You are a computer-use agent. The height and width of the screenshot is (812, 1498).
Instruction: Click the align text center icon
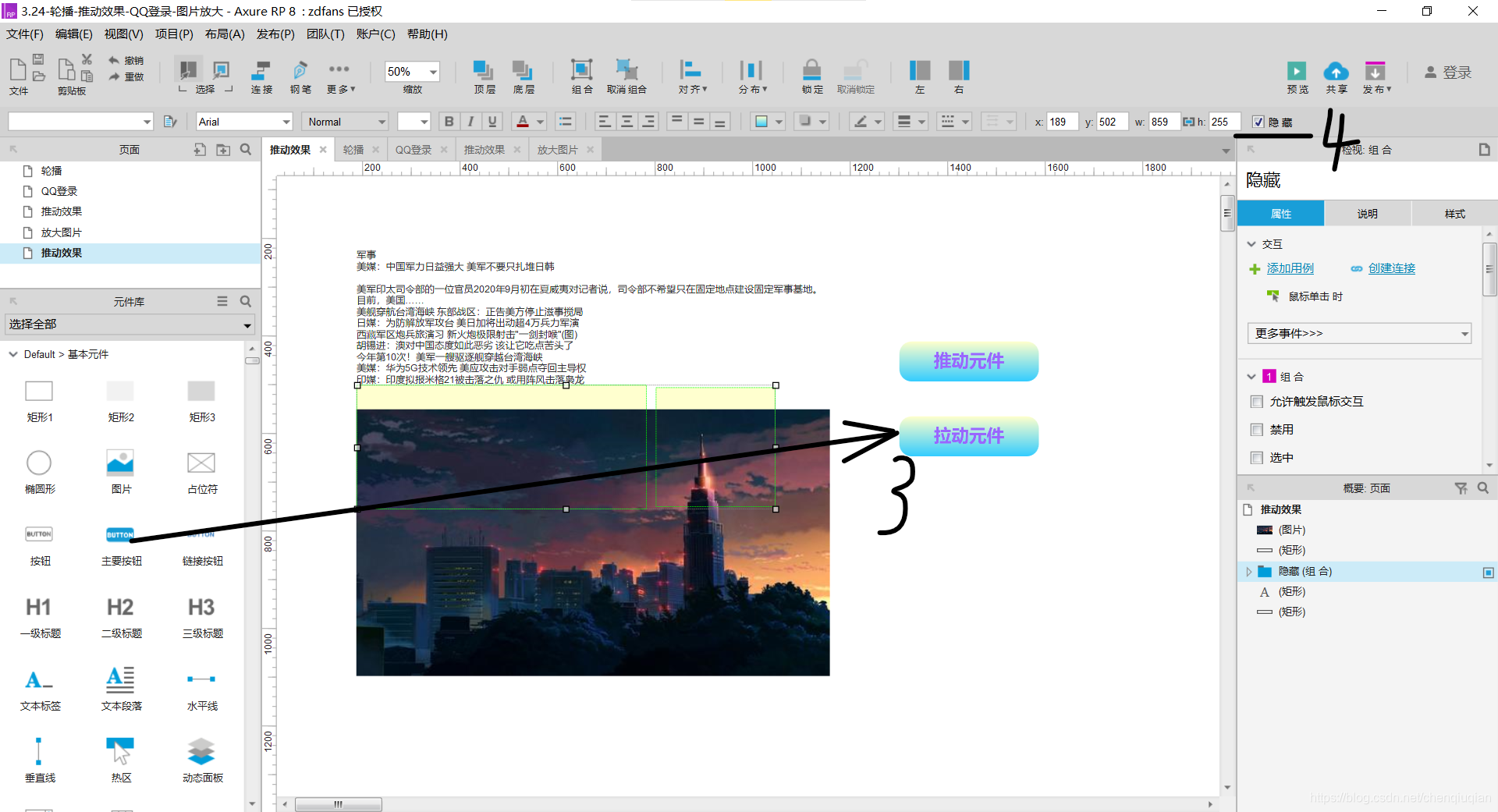click(627, 122)
